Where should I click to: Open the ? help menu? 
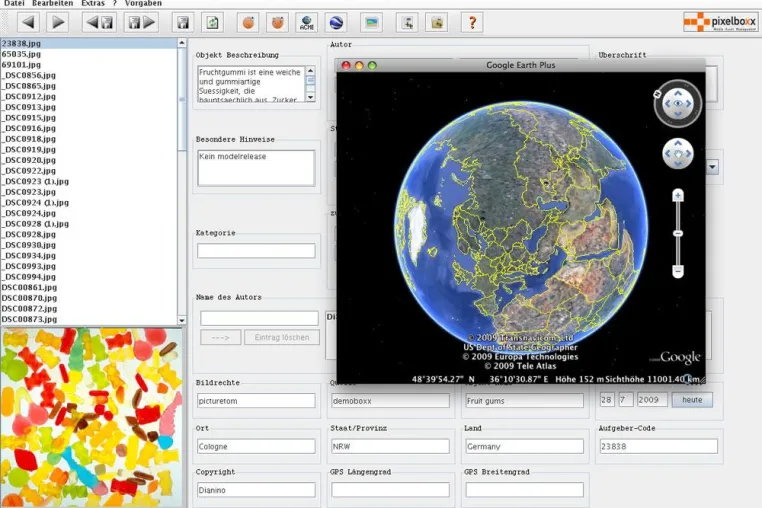coord(115,3)
